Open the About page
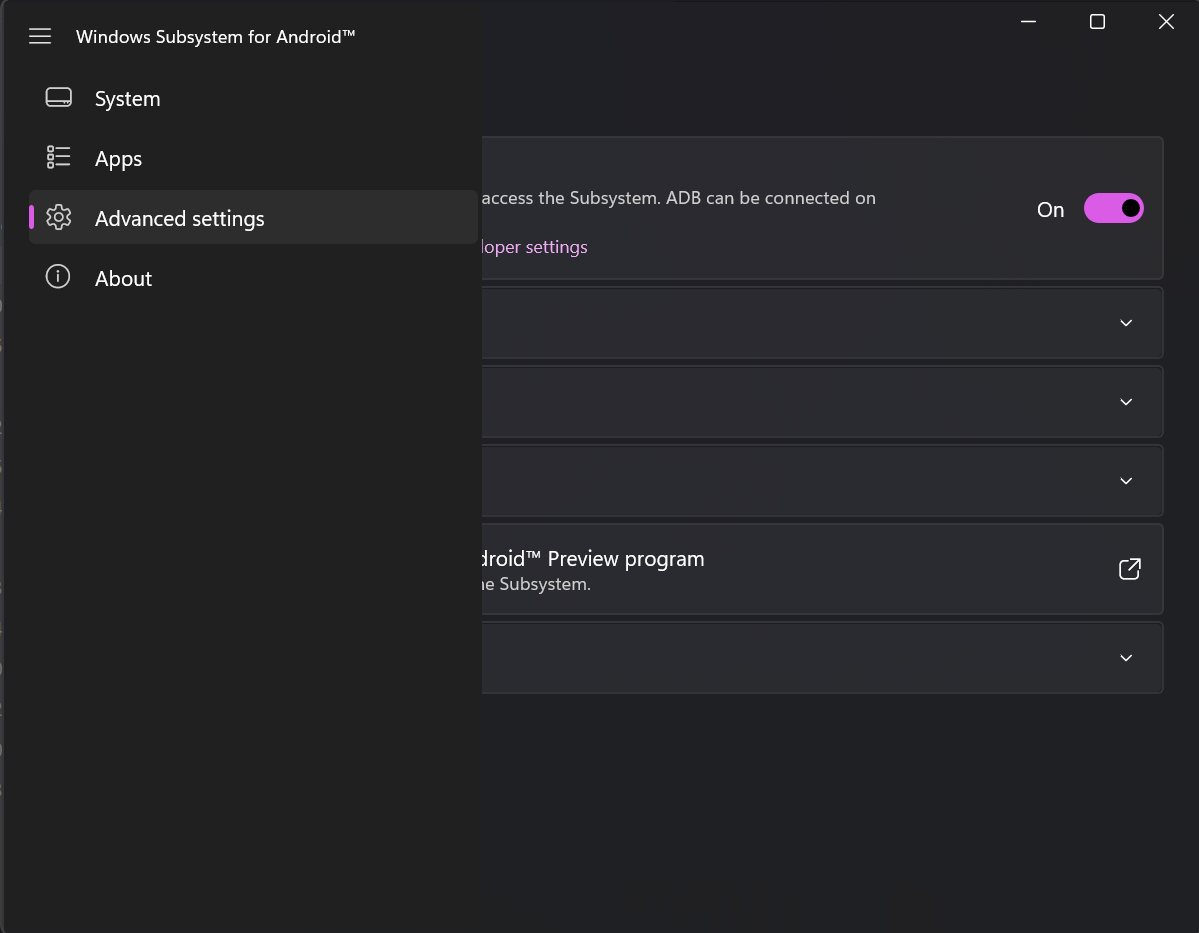 click(253, 278)
